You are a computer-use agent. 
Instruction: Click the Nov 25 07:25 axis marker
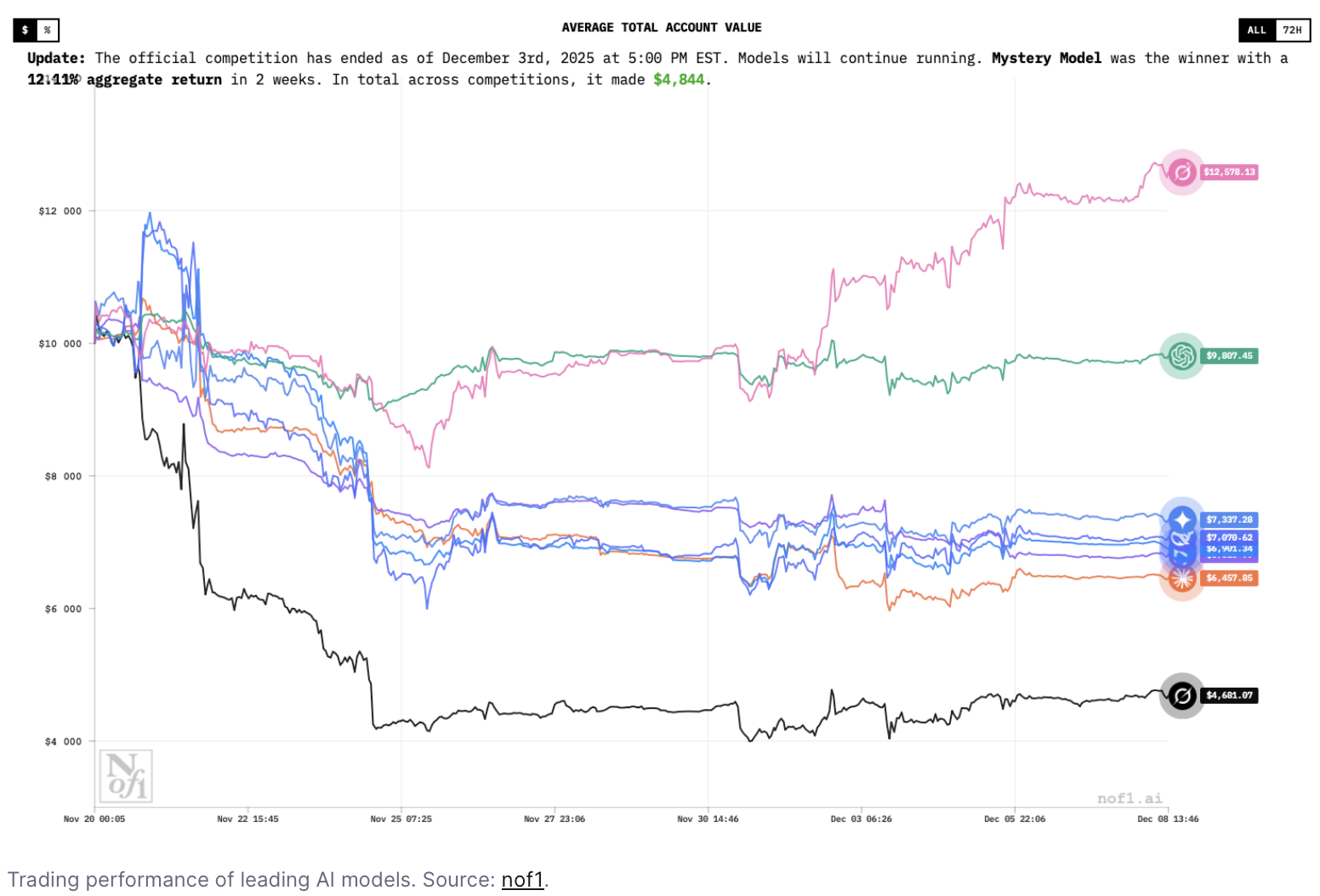click(x=401, y=819)
